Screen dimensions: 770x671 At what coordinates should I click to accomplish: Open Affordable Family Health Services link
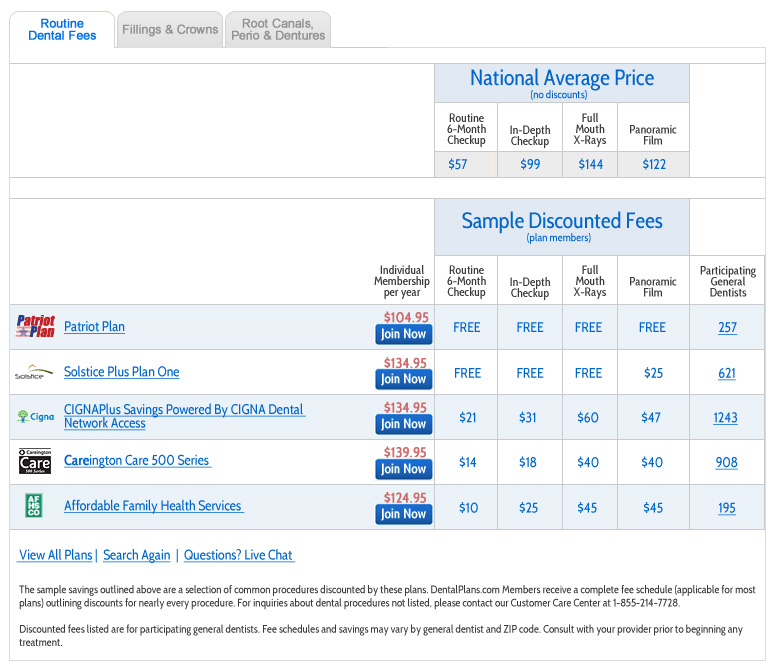[x=154, y=505]
